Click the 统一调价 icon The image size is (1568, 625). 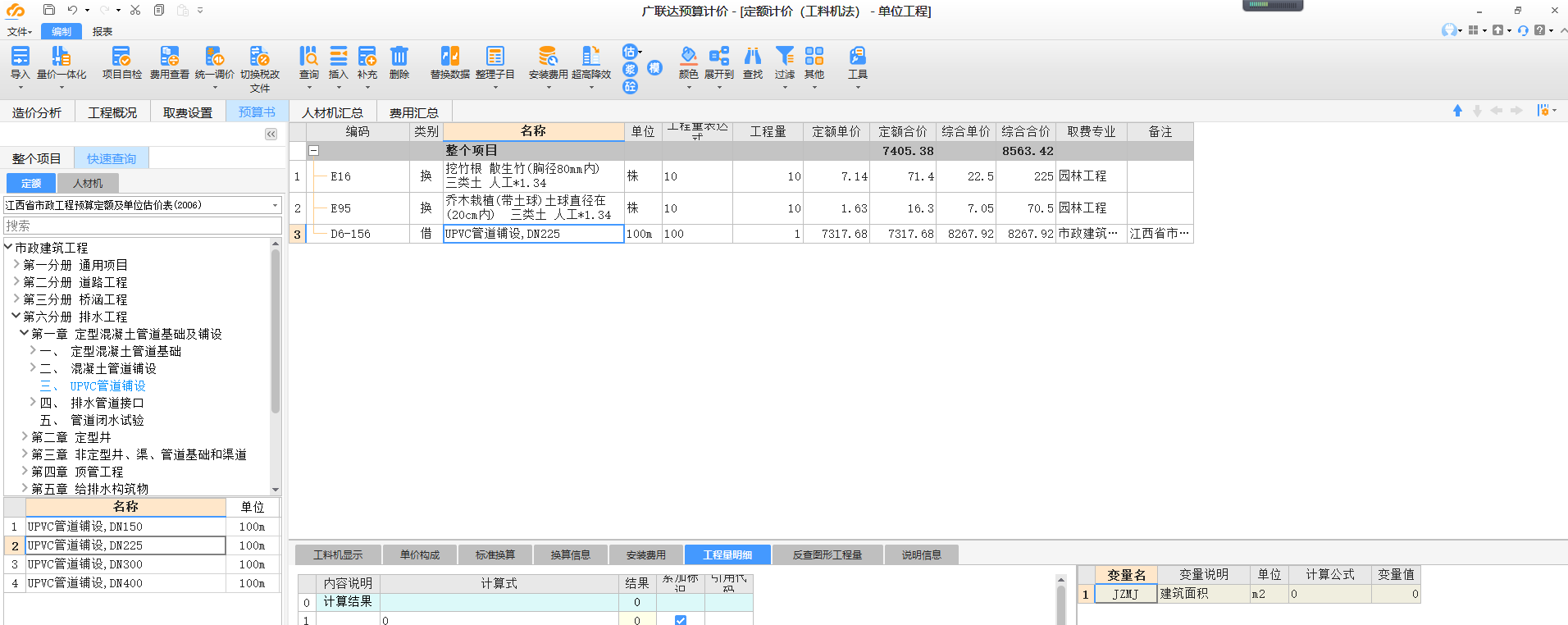point(214,56)
